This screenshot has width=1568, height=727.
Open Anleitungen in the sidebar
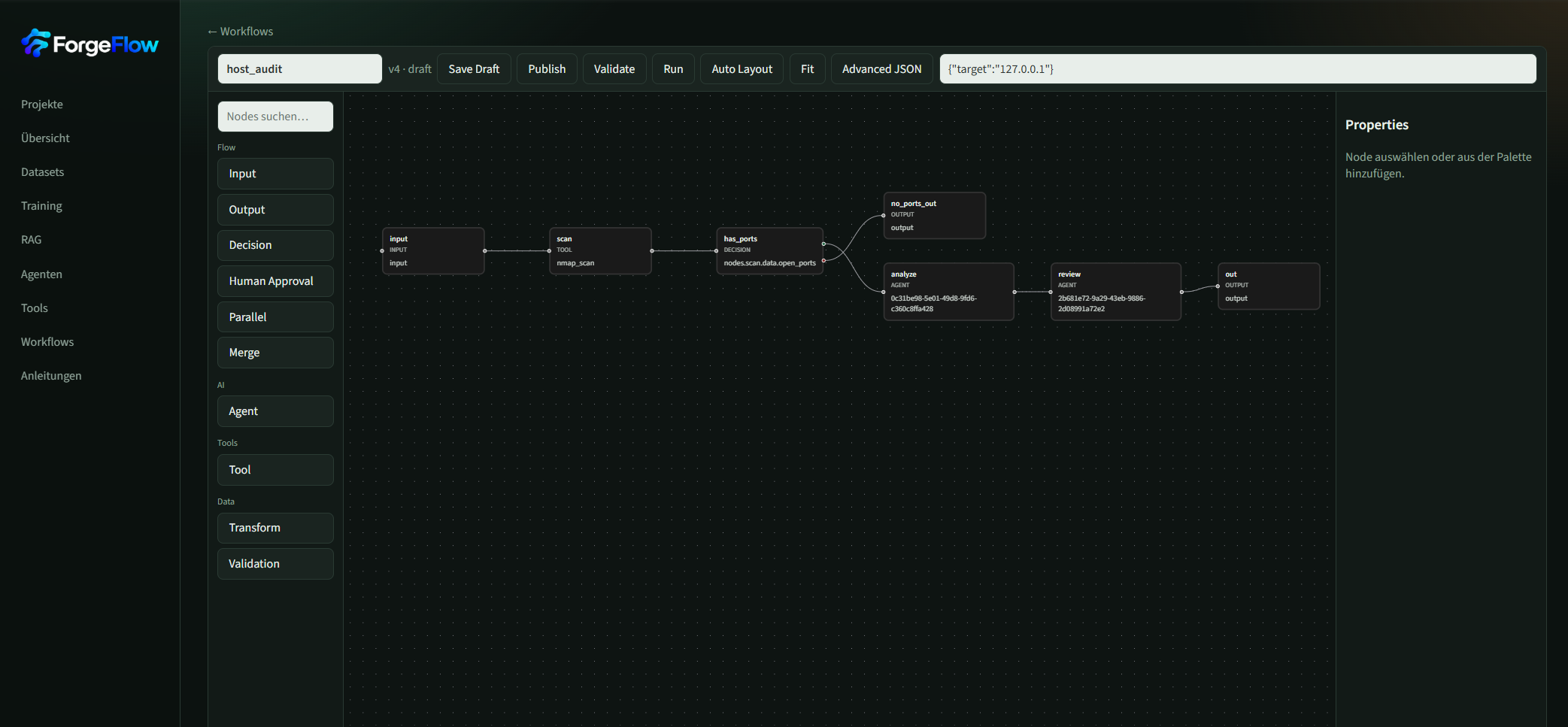pos(51,376)
